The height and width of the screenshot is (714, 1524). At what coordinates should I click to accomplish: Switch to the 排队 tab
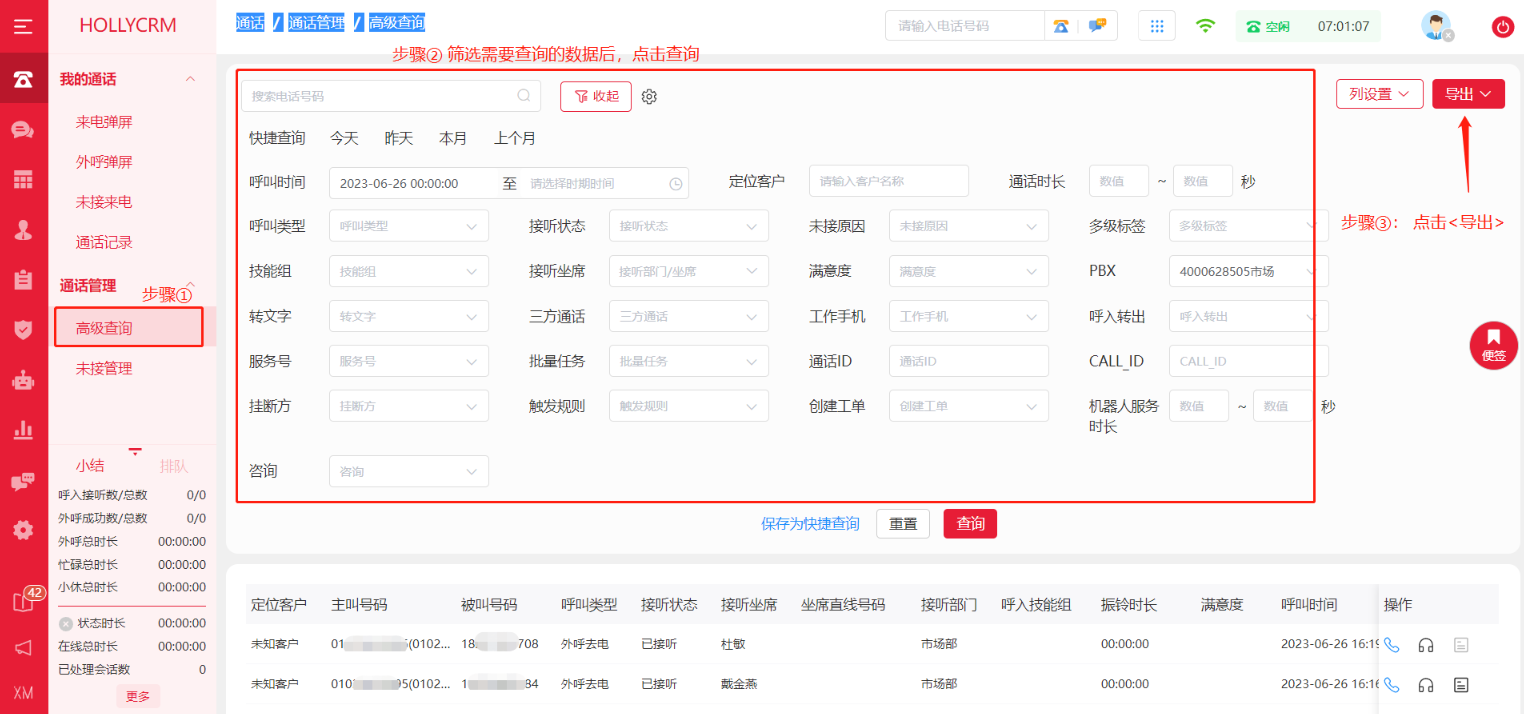click(174, 466)
